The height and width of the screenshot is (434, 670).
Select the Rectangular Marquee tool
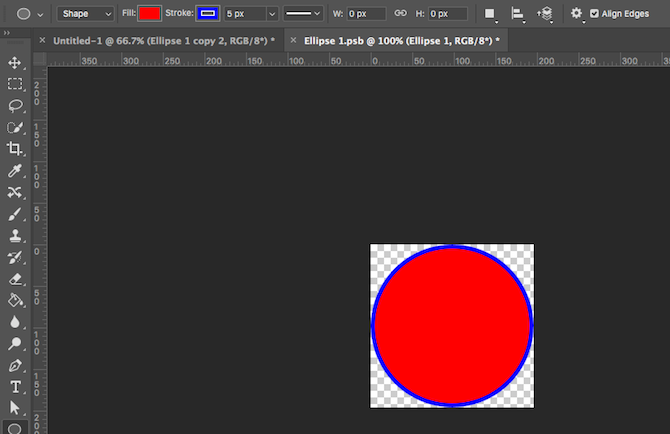point(15,84)
